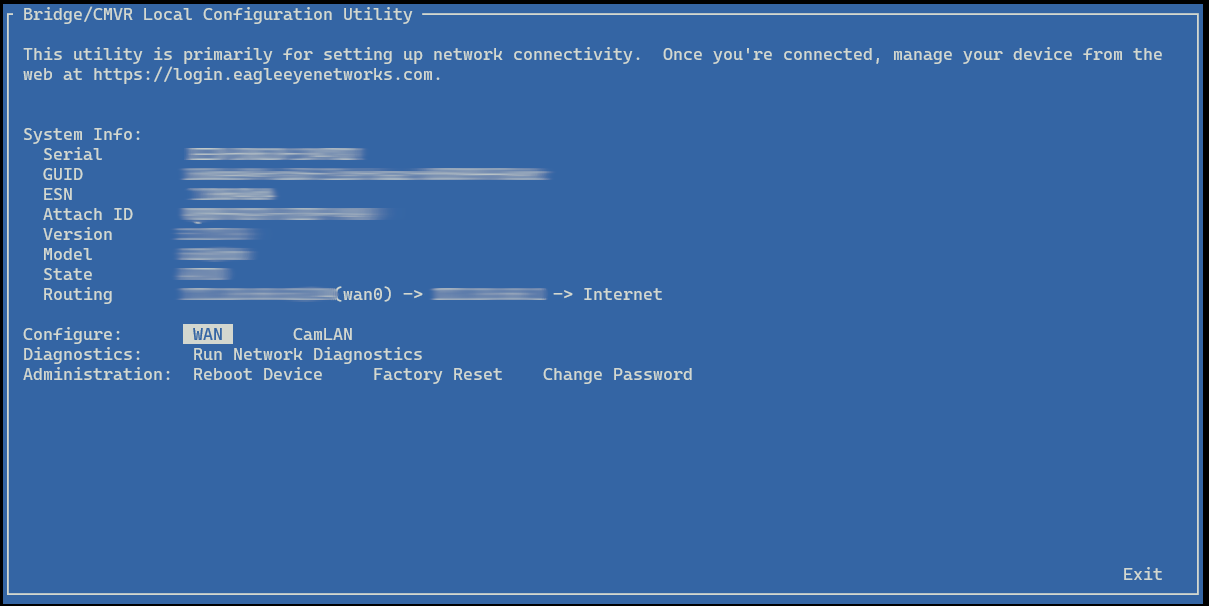
Task: Click the (wan0) interface text
Action: coord(363,294)
